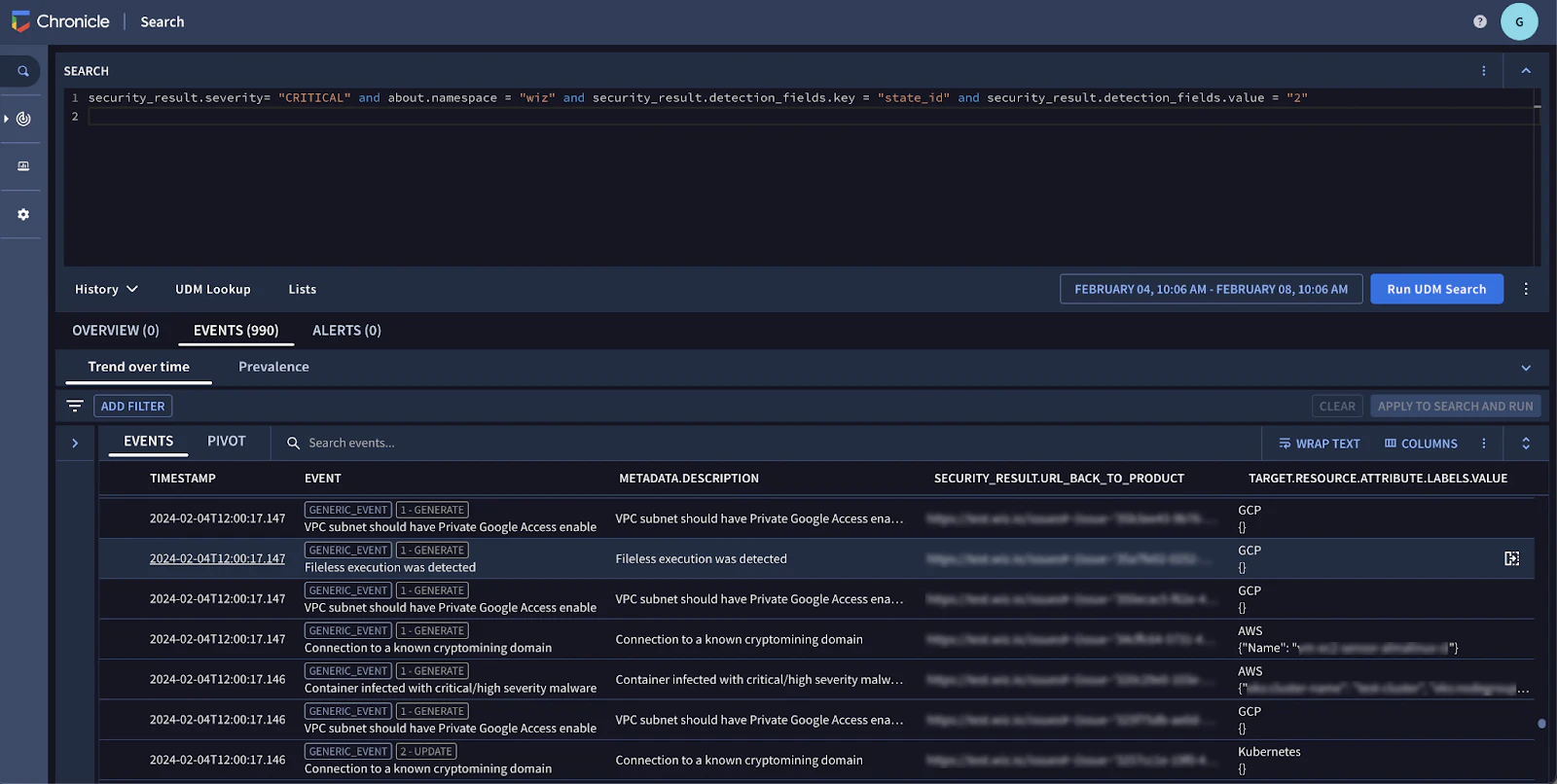The image size is (1557, 784).
Task: Open the help question mark icon
Action: click(1480, 21)
